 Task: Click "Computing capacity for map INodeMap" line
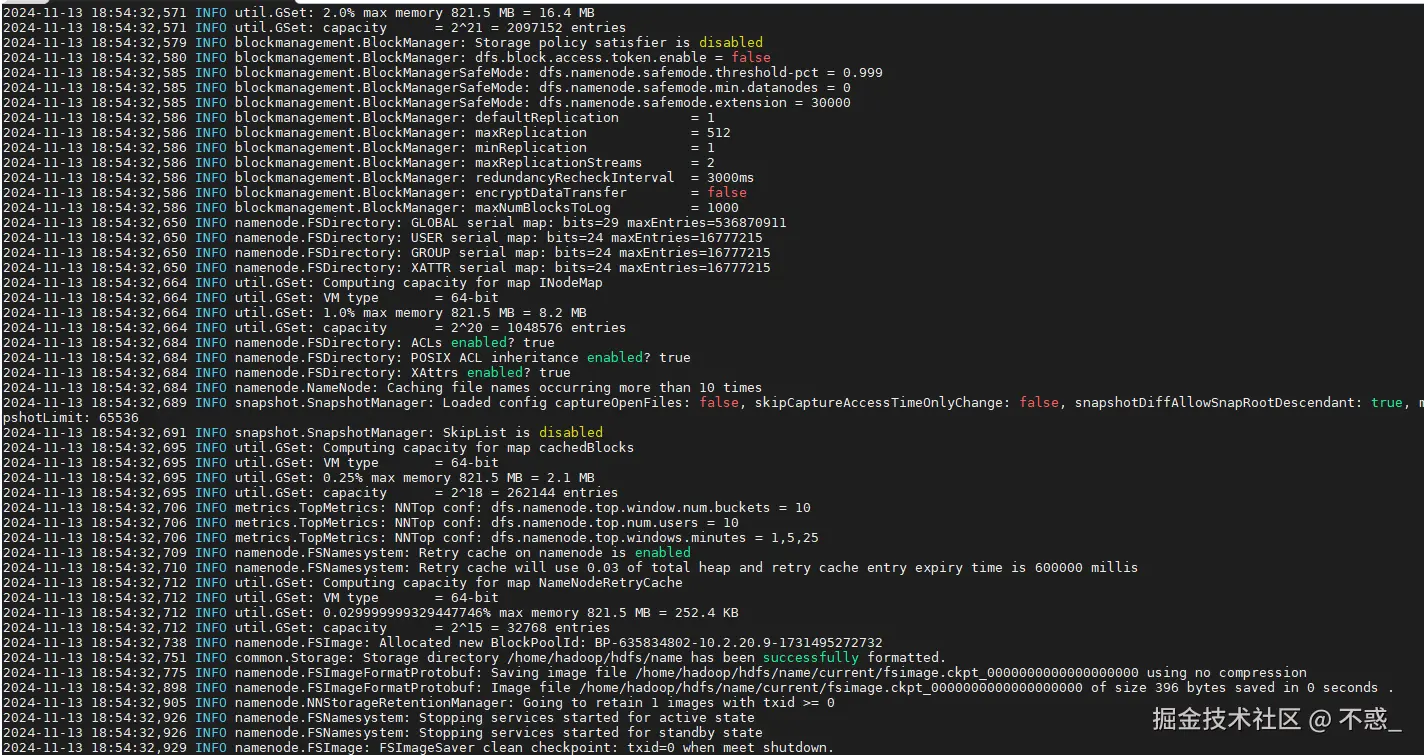[302, 283]
